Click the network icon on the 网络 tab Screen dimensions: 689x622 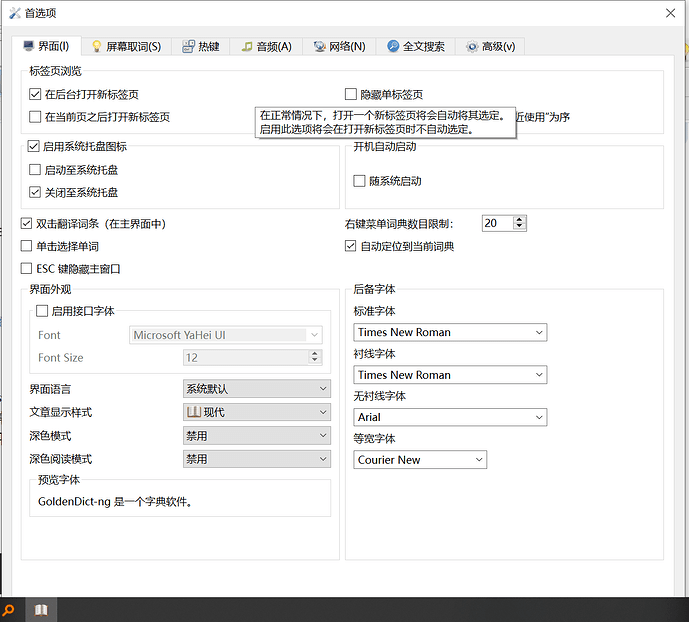[x=319, y=46]
